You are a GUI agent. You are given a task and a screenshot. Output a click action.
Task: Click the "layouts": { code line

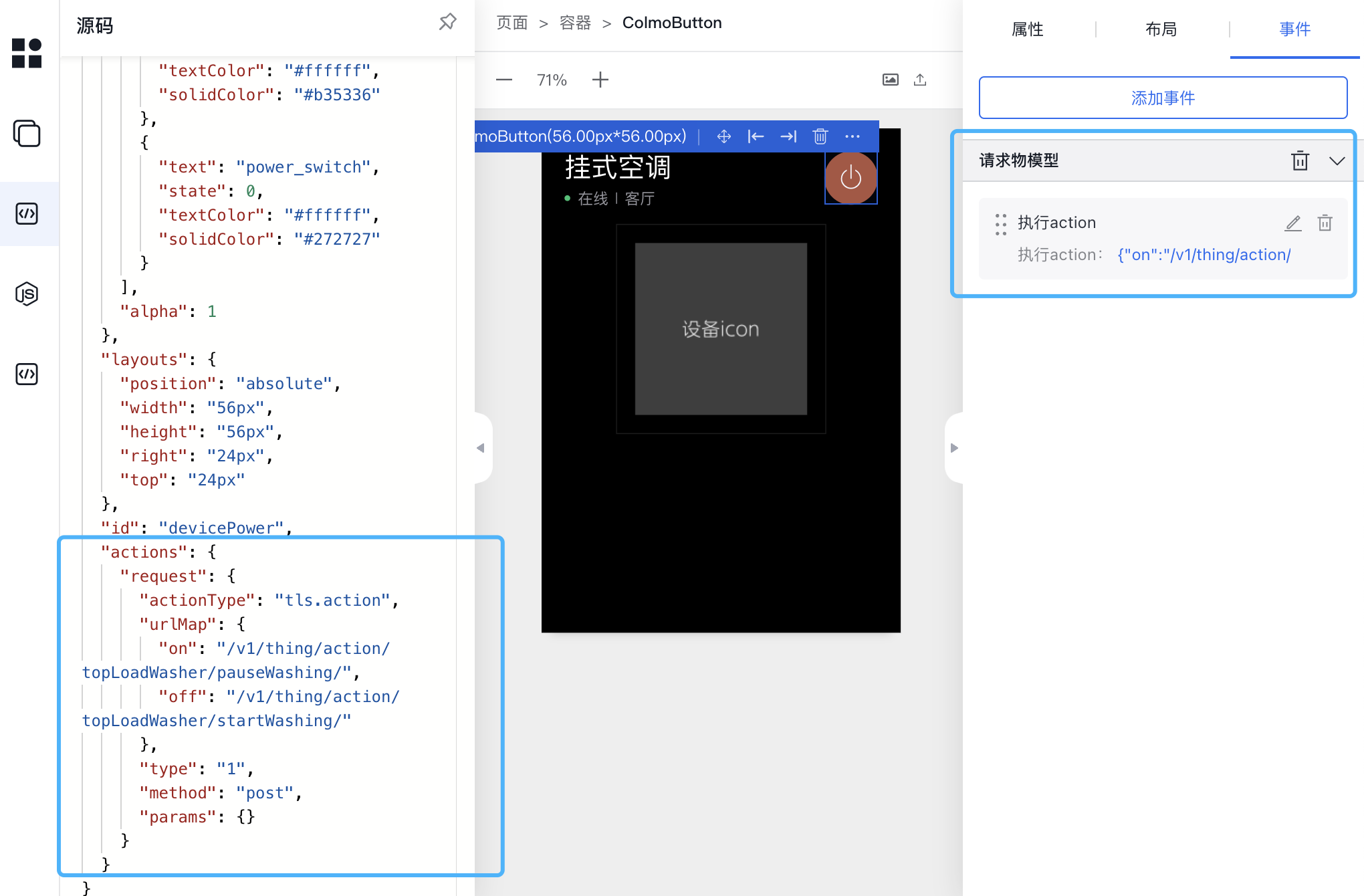pos(158,360)
